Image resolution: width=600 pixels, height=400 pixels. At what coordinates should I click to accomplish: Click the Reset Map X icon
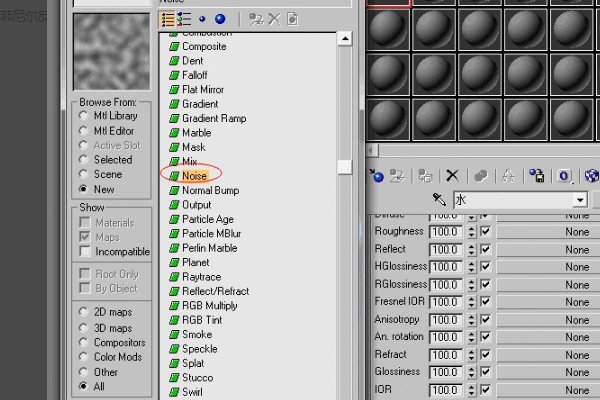[452, 176]
